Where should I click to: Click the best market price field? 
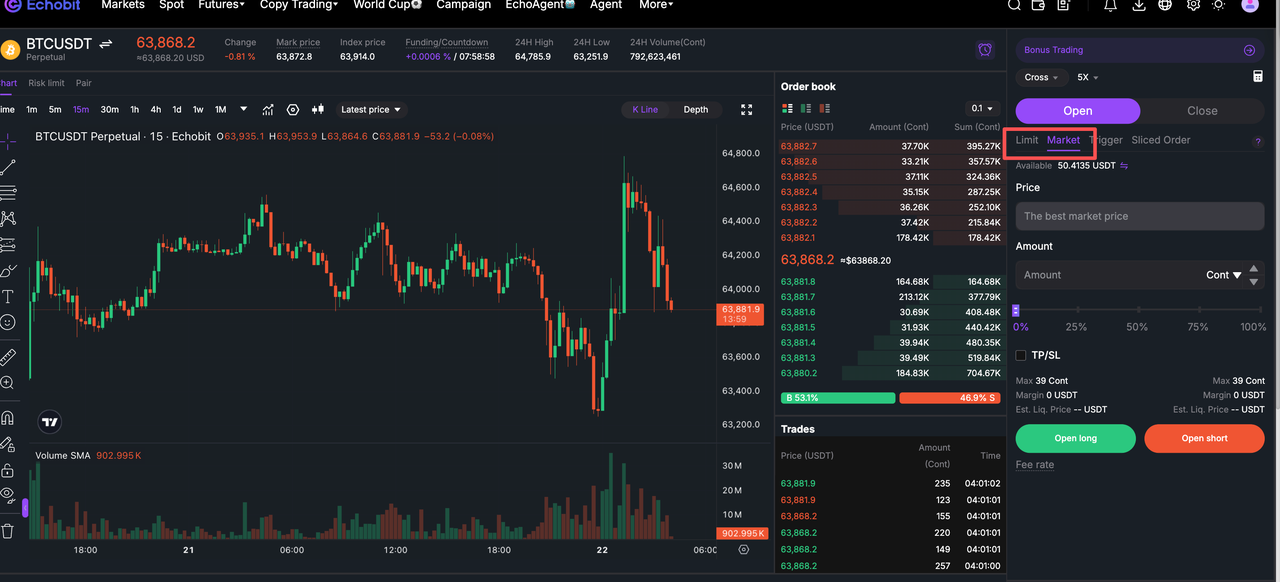pyautogui.click(x=1140, y=216)
